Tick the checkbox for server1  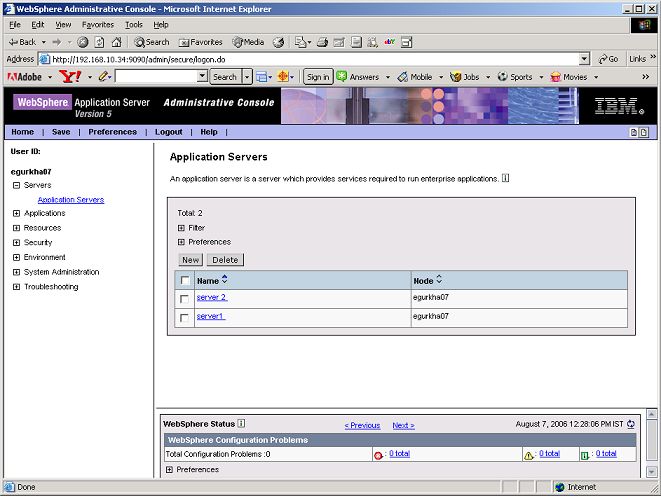tap(184, 318)
